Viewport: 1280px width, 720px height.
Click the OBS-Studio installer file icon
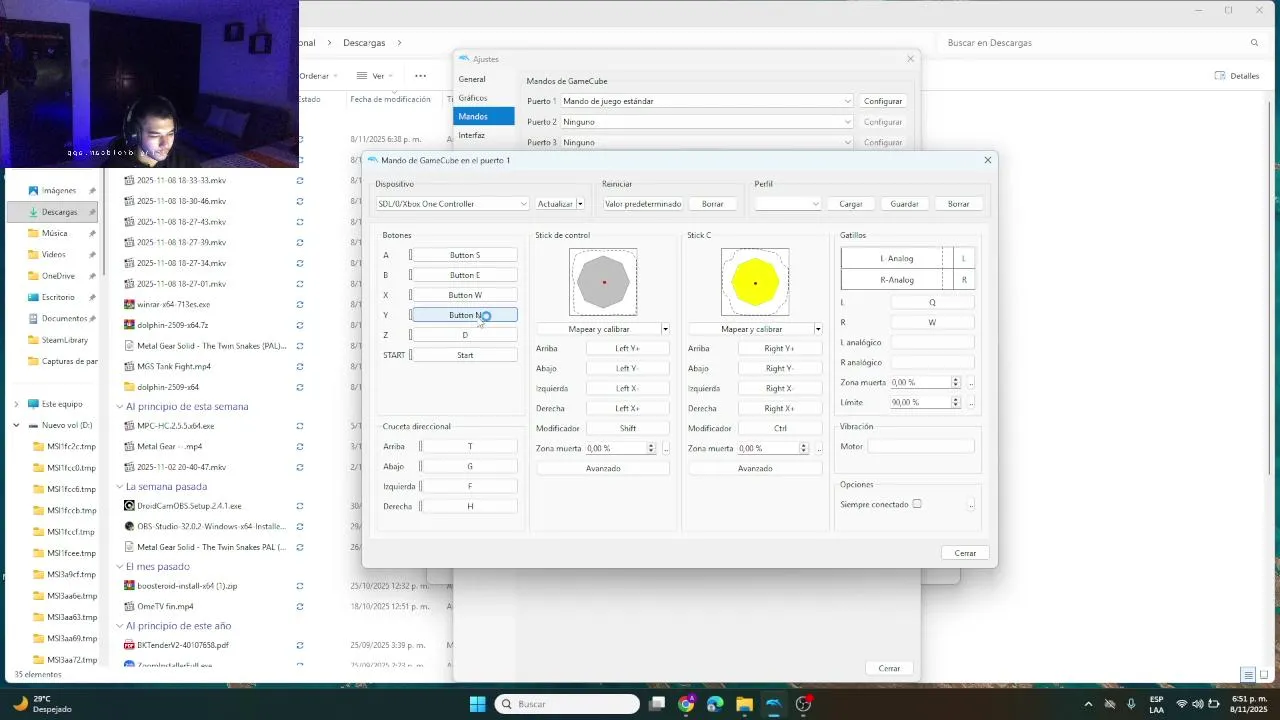tap(129, 526)
